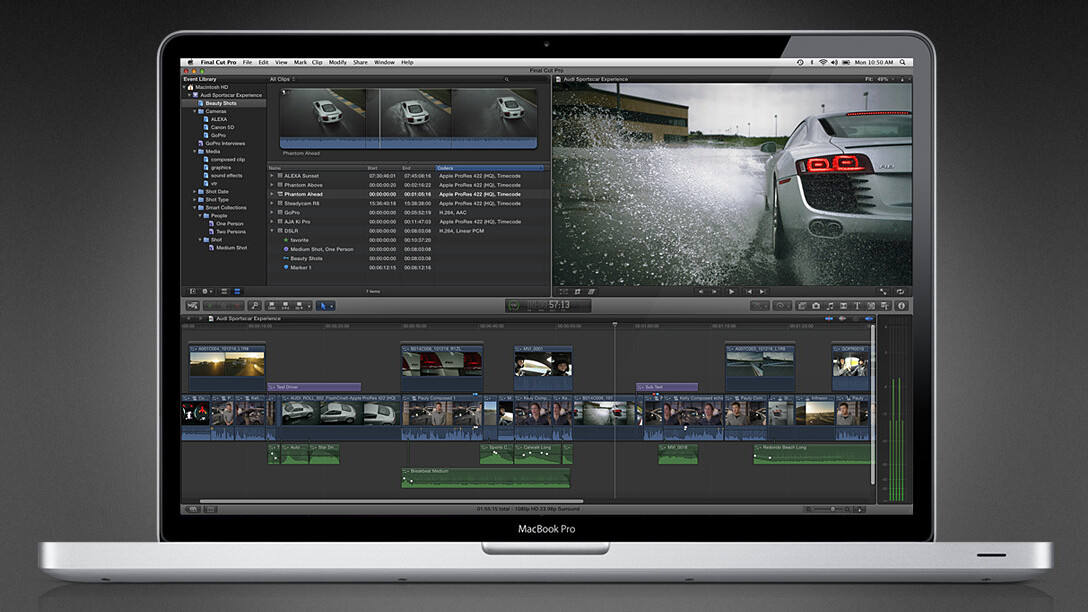
Task: Open the Music and Sound browser
Action: pos(830,305)
